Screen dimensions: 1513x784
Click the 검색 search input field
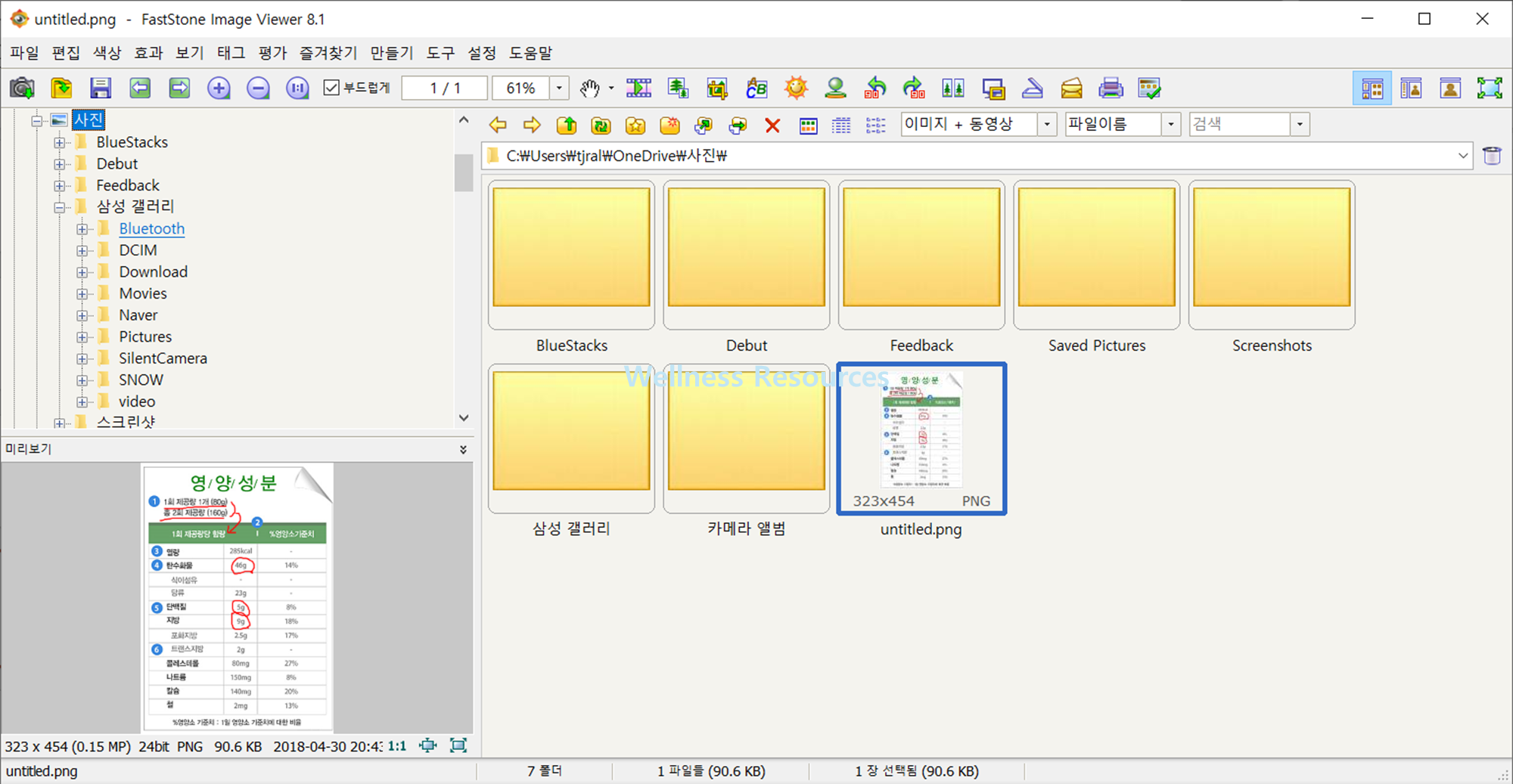pos(1240,124)
